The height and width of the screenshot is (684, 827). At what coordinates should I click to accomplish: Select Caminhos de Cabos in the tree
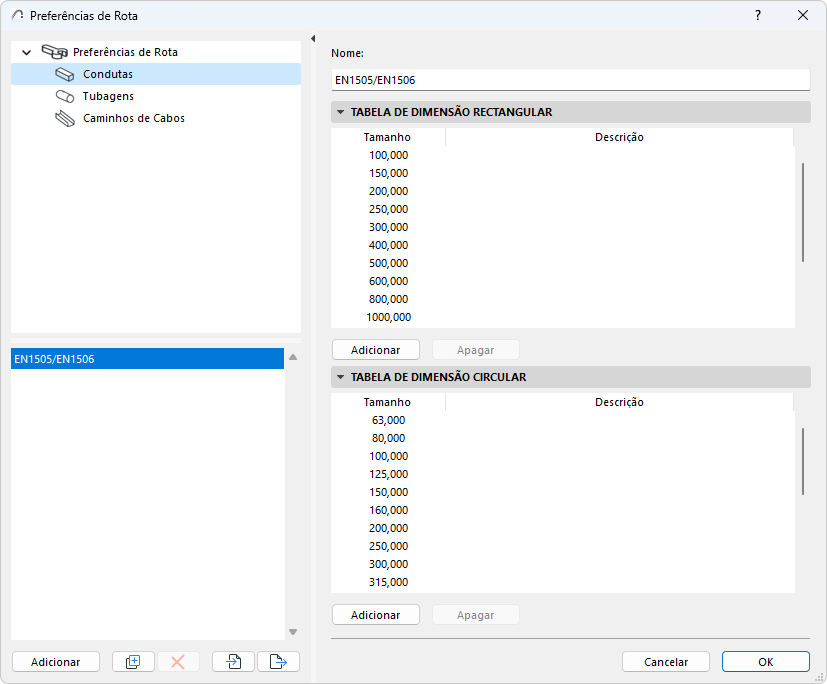pyautogui.click(x=133, y=118)
